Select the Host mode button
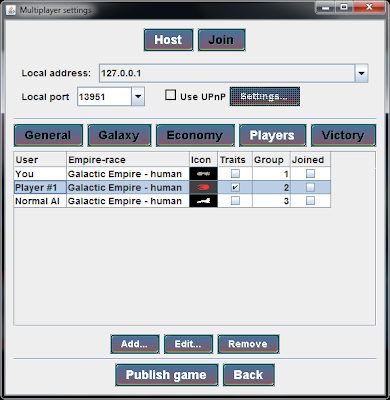Viewport: 390px width, 400px height. click(x=168, y=40)
